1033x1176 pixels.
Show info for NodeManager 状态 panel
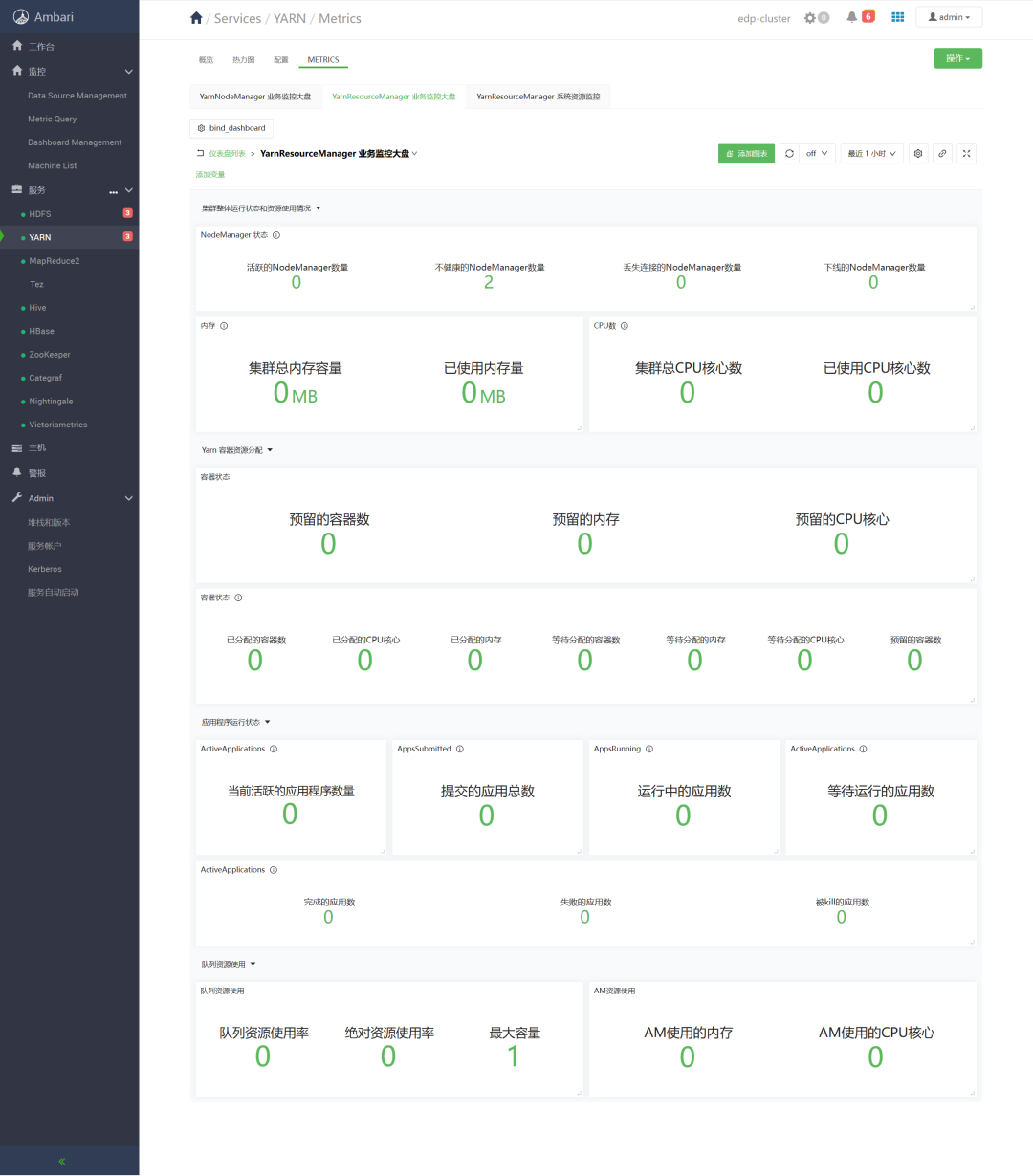(276, 235)
